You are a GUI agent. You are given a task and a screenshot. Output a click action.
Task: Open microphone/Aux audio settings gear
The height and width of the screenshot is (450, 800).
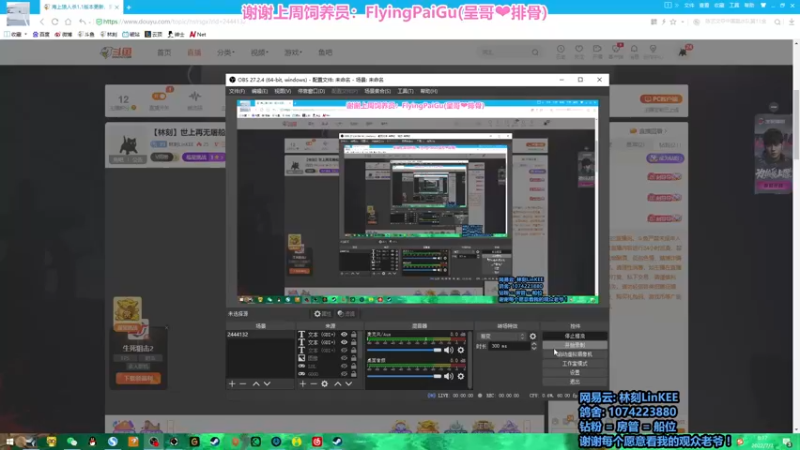[461, 350]
